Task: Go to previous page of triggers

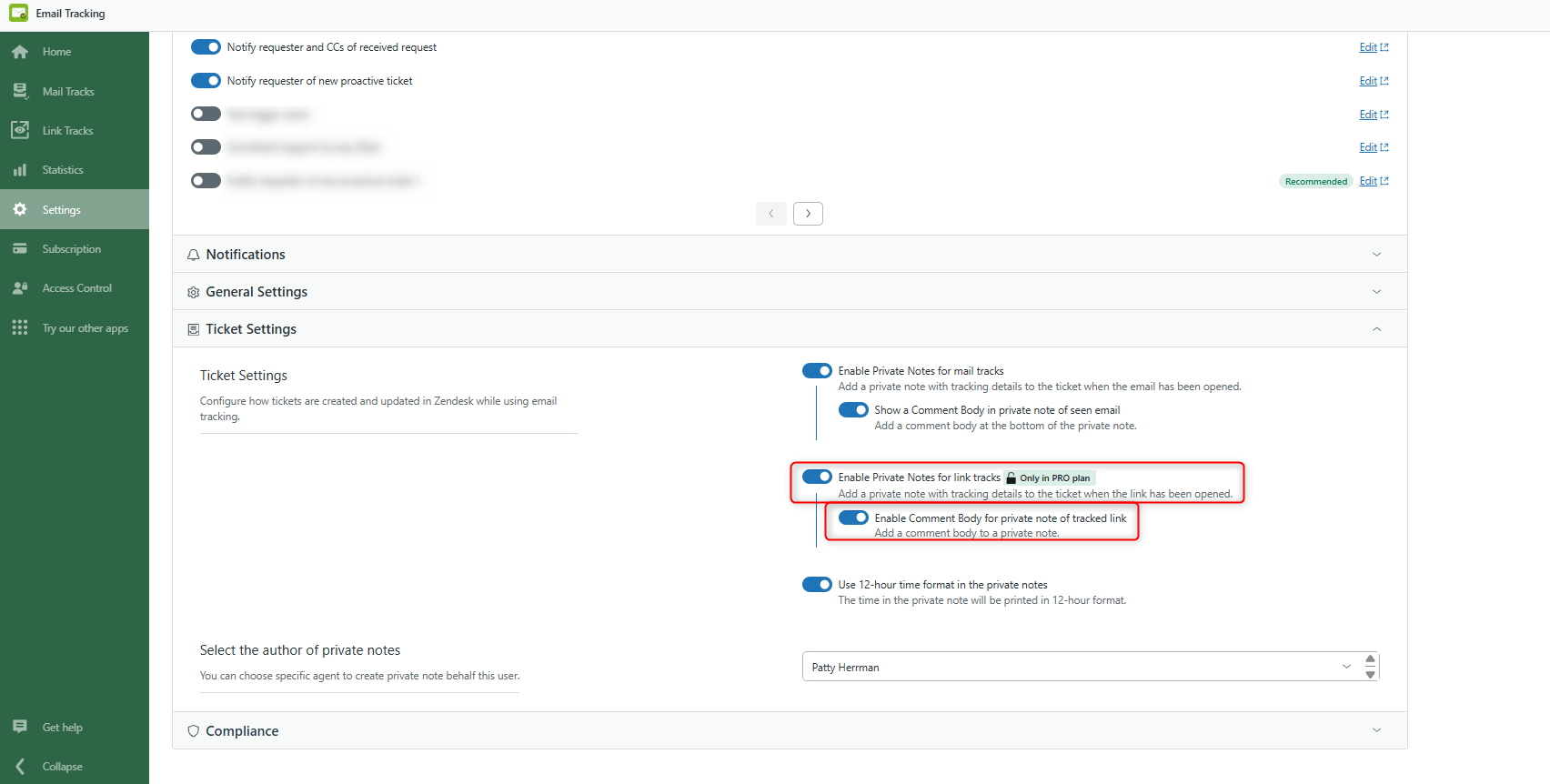Action: tap(771, 214)
